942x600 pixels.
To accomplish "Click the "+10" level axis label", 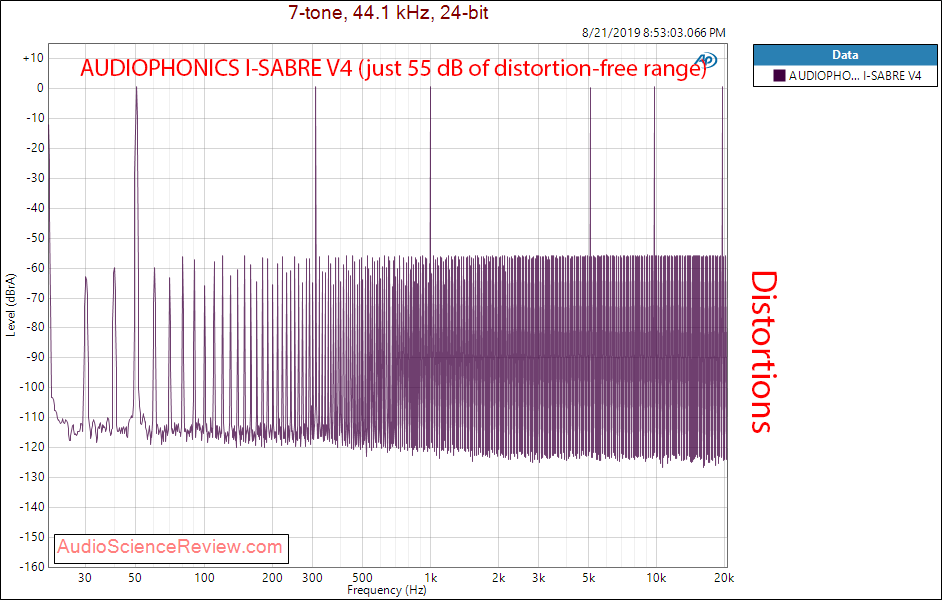I will click(x=32, y=58).
